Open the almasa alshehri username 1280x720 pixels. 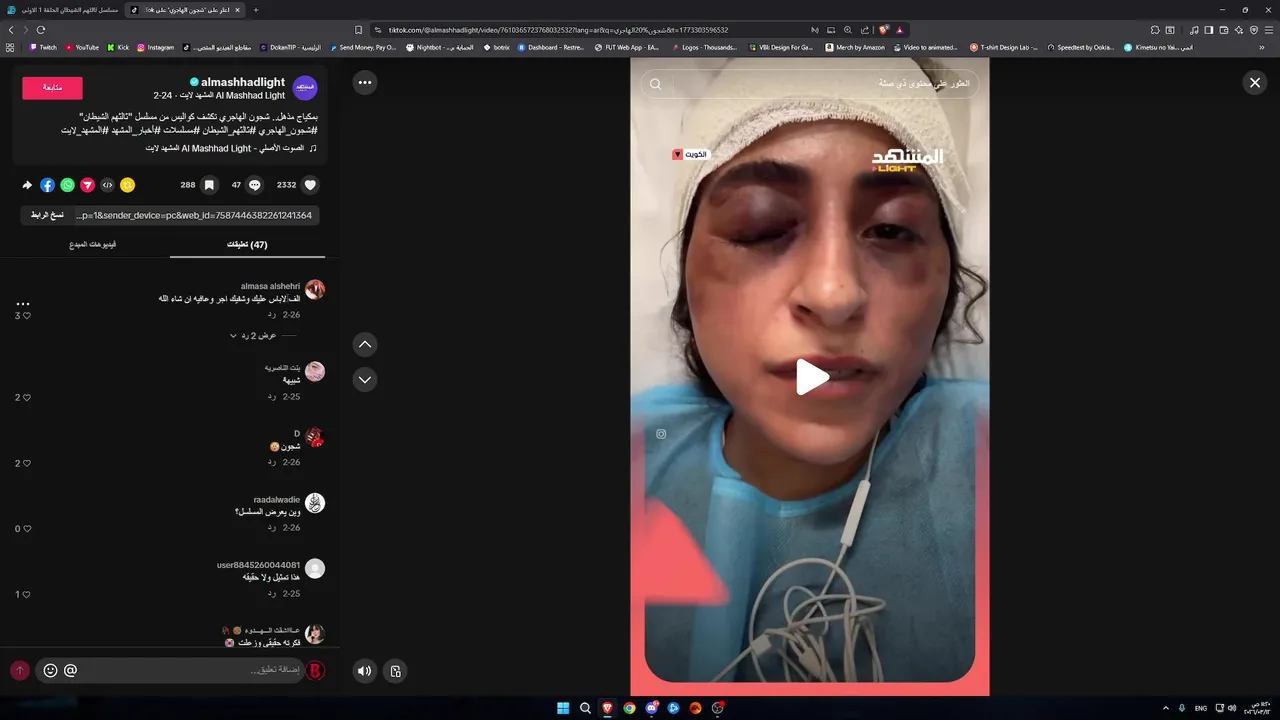(x=270, y=286)
